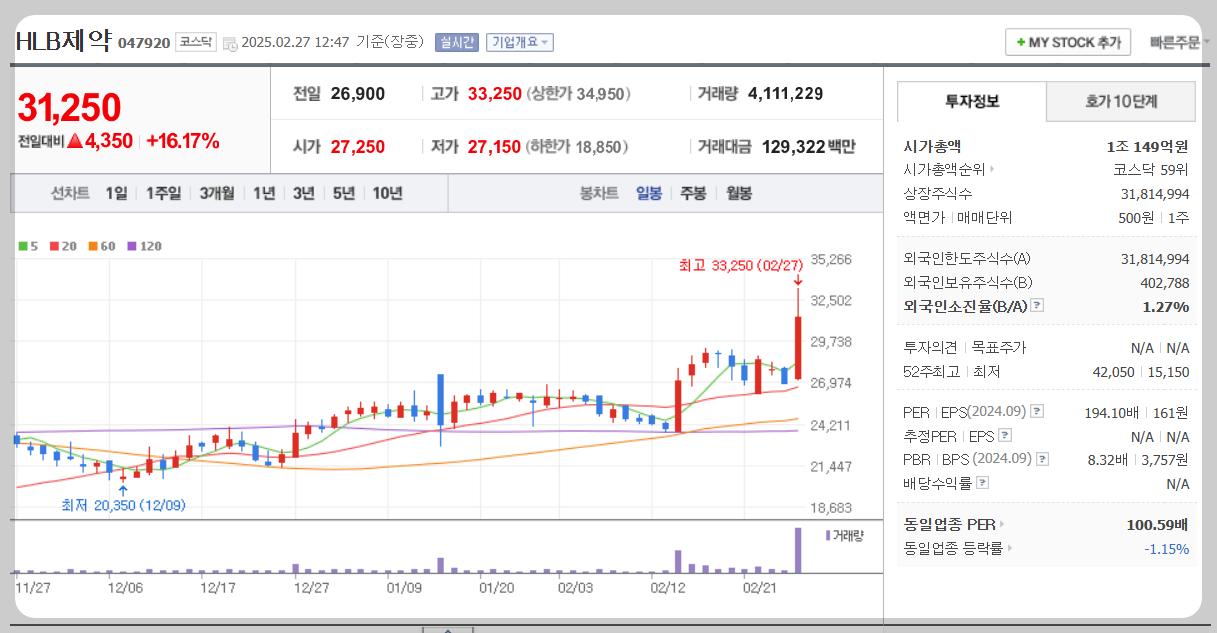Screen dimensions: 1217x633
Task: Click purple 120-day moving average legend
Action: (144, 246)
